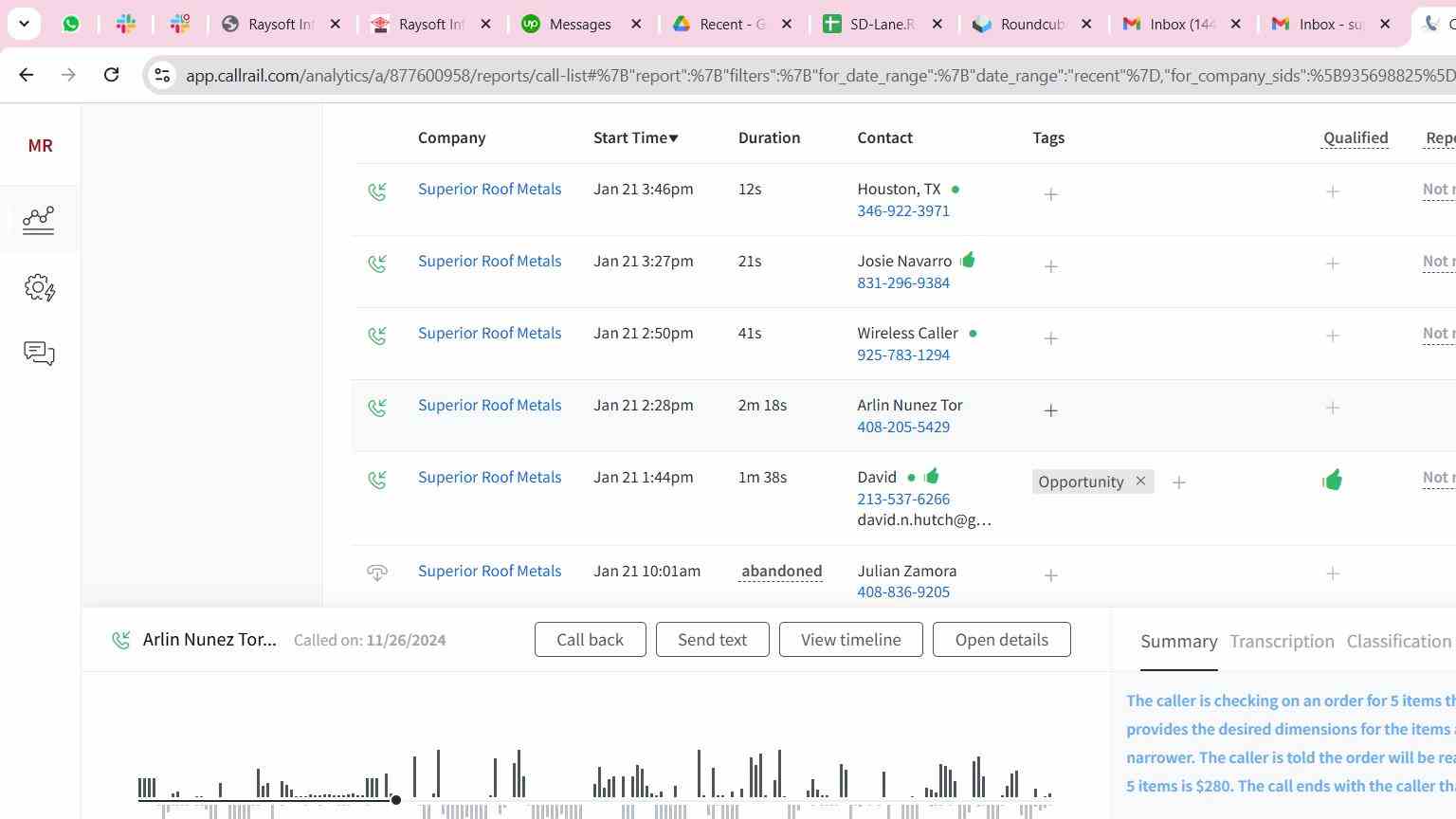Image resolution: width=1456 pixels, height=819 pixels.
Task: Mark the Julian Zamora call as qualified
Action: pos(1332,573)
